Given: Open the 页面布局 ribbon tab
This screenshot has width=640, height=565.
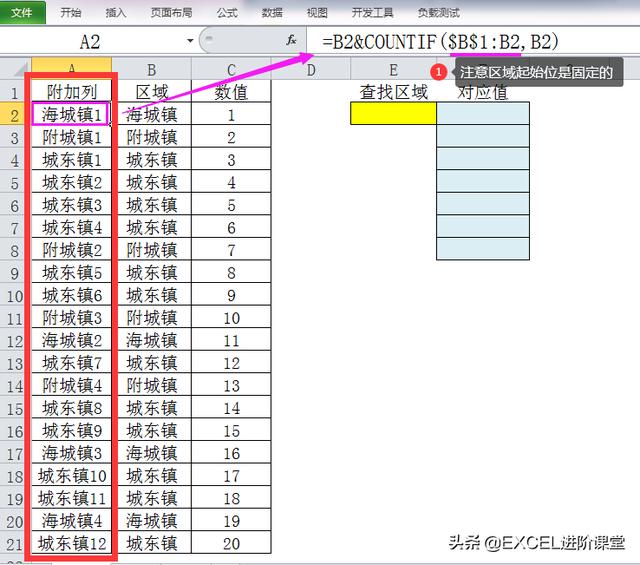Looking at the screenshot, I should (171, 13).
